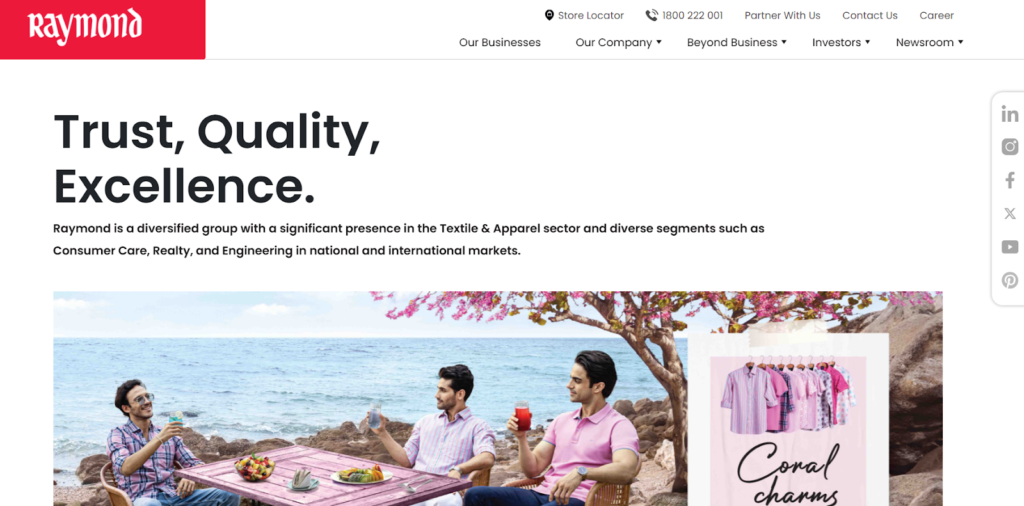Open the X (Twitter) social icon
The width and height of the screenshot is (1024, 506).
point(1010,213)
